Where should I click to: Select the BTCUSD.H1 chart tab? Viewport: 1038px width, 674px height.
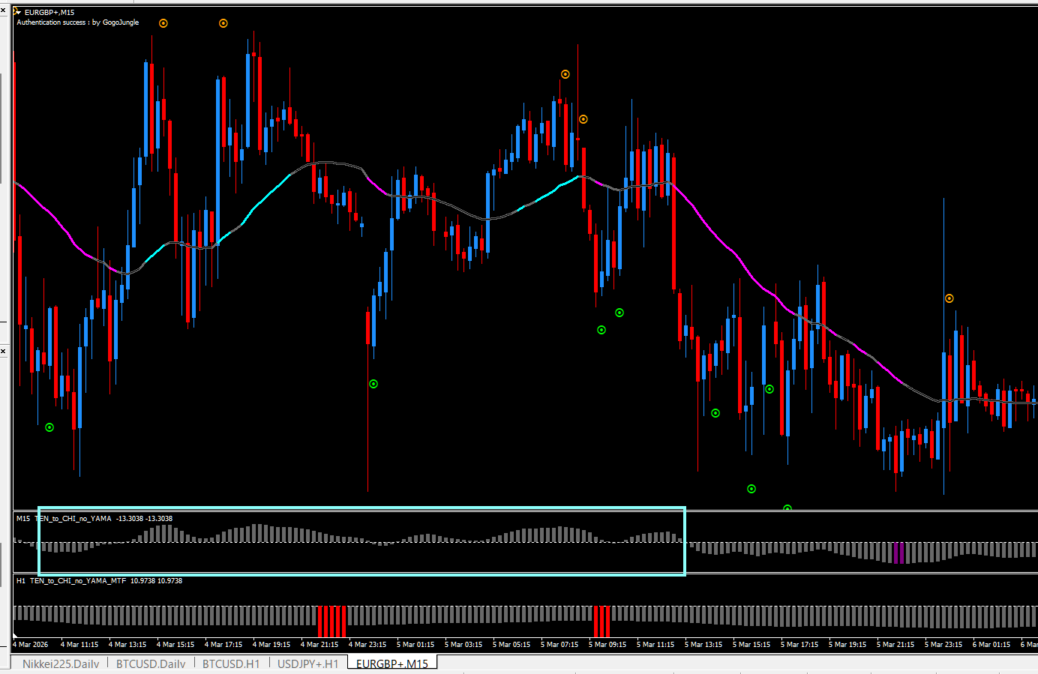coord(231,663)
